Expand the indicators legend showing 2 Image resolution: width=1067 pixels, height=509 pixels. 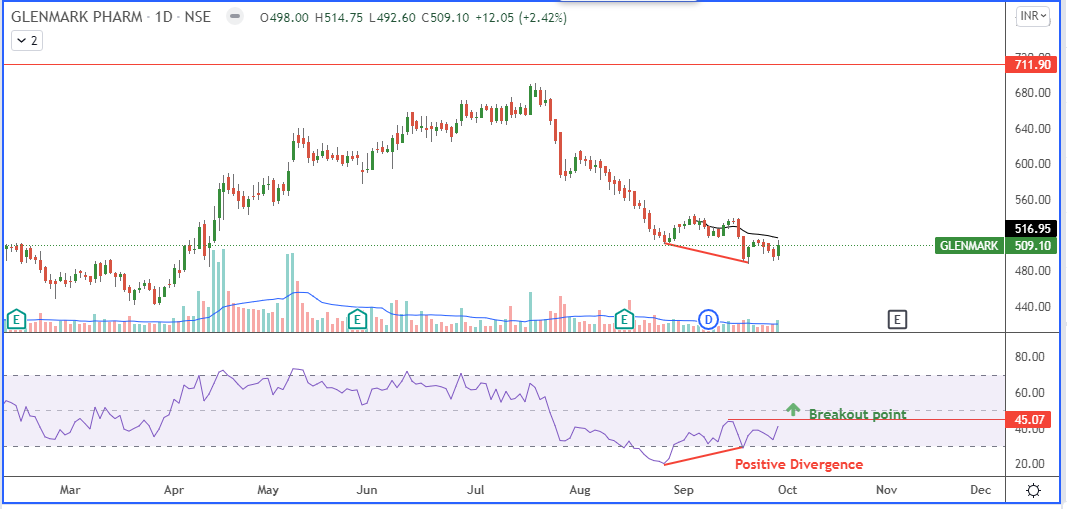click(x=27, y=42)
